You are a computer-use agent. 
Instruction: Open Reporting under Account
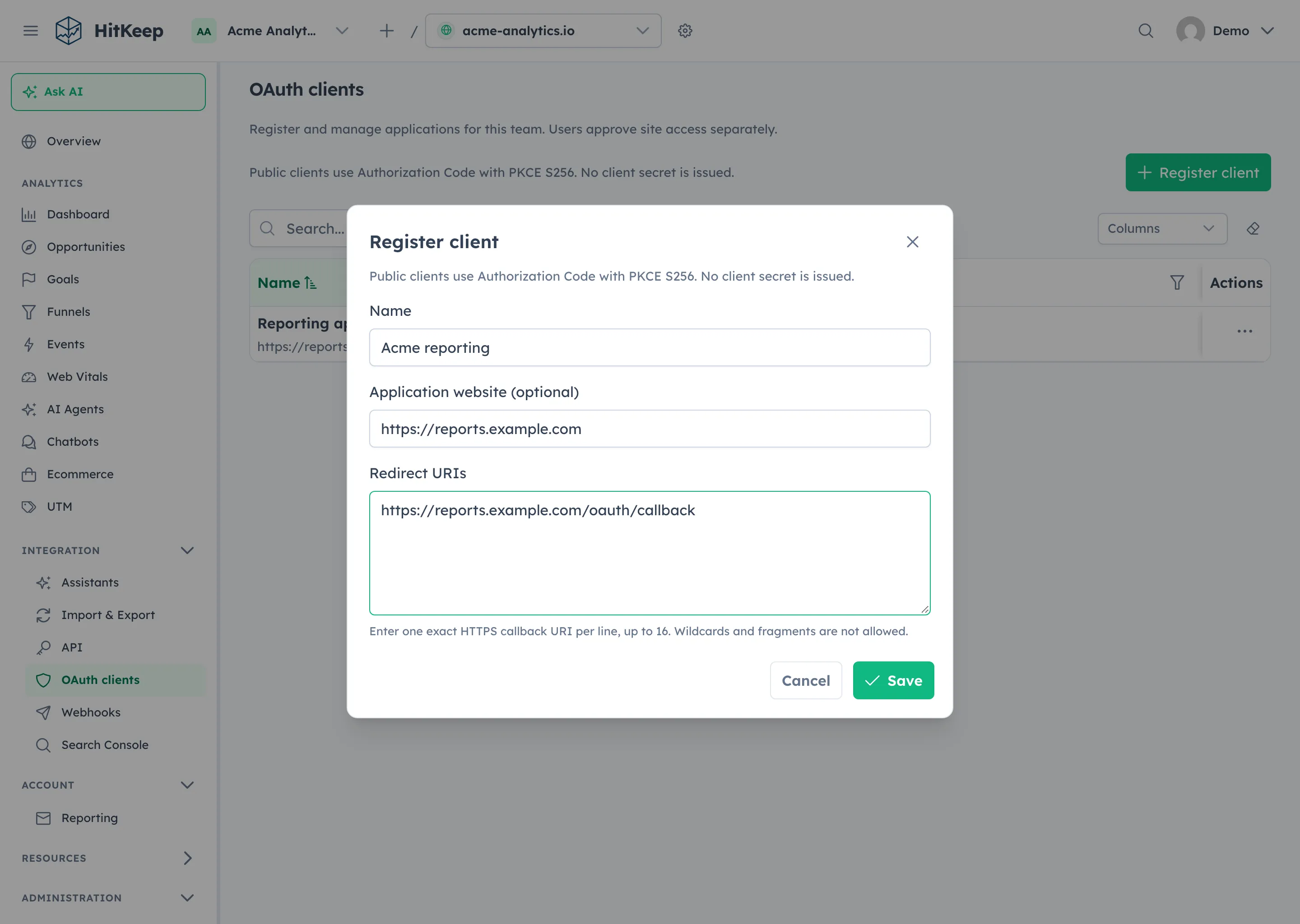coord(115,818)
